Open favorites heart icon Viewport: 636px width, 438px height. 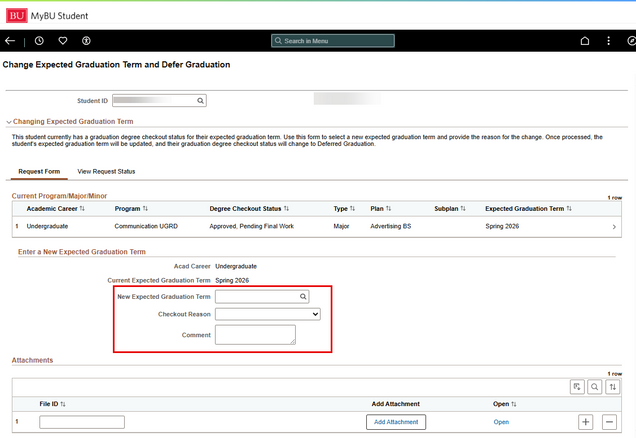[62, 41]
